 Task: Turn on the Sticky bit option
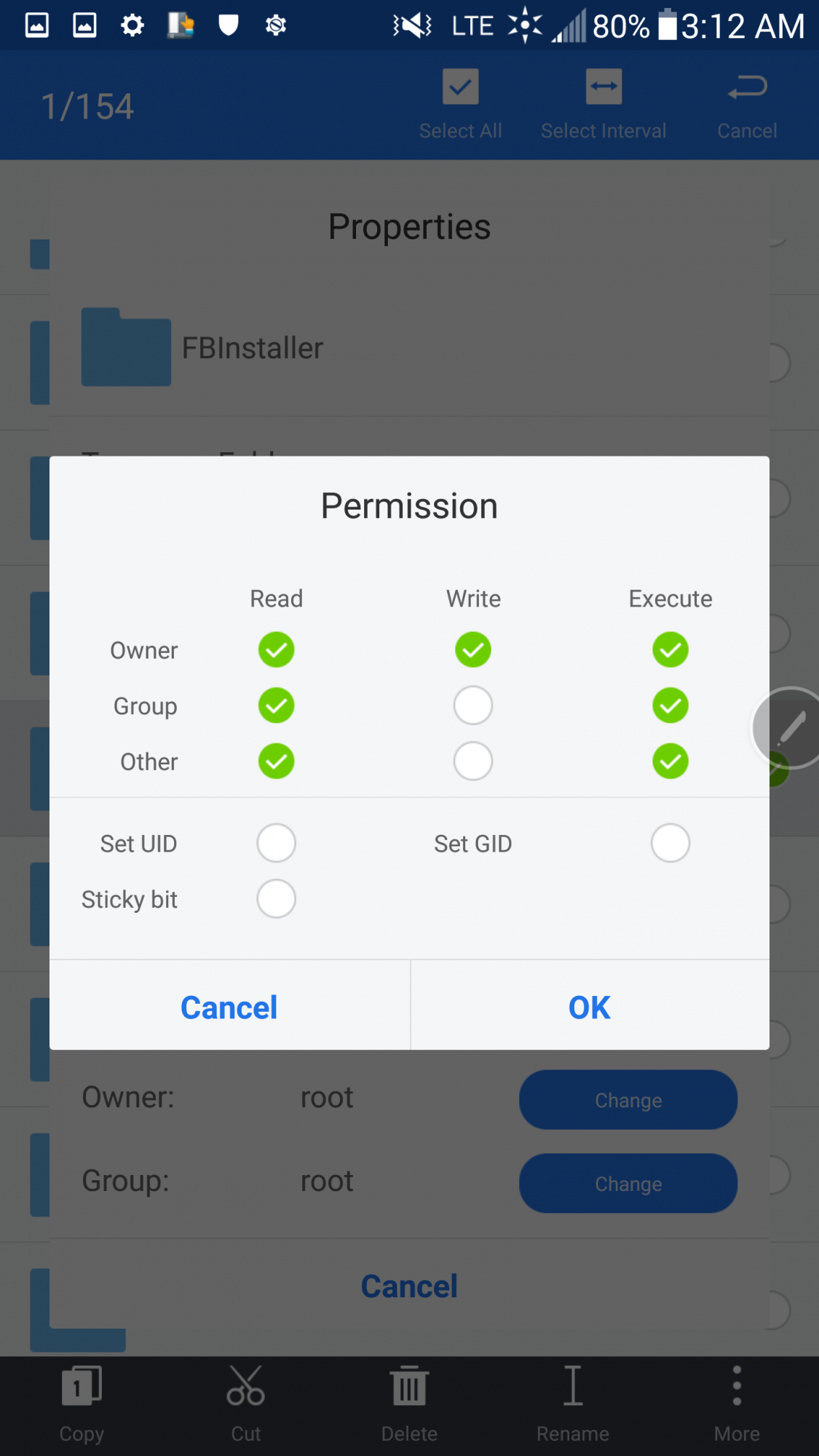click(277, 899)
